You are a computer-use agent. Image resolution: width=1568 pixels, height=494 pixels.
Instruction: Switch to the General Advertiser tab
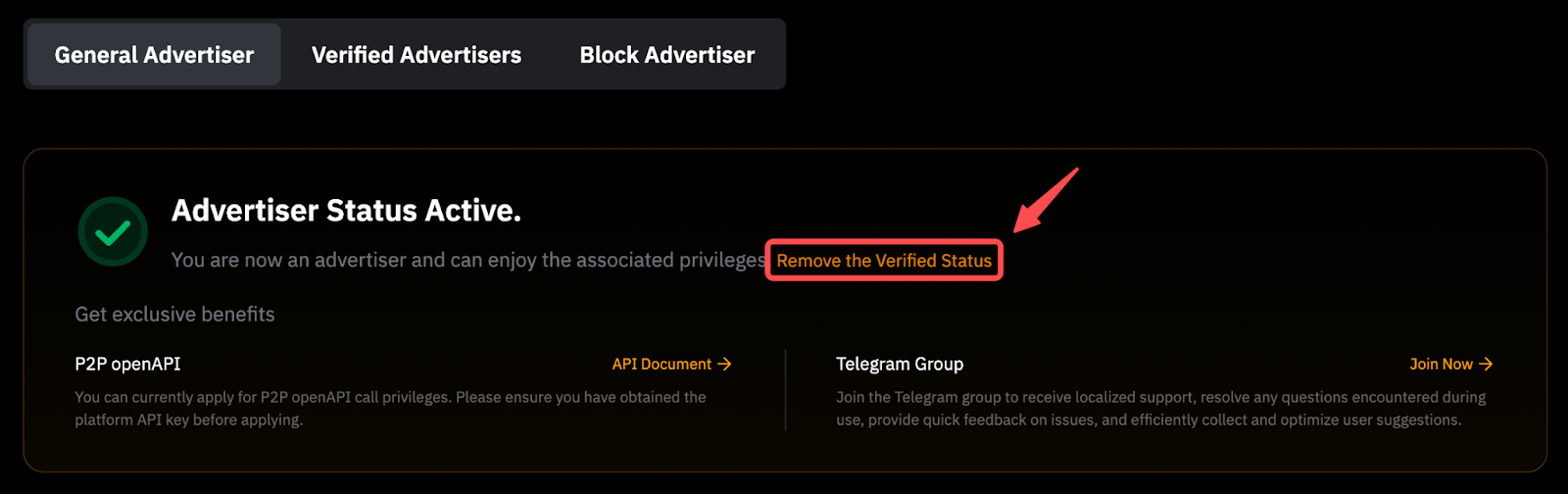[154, 55]
